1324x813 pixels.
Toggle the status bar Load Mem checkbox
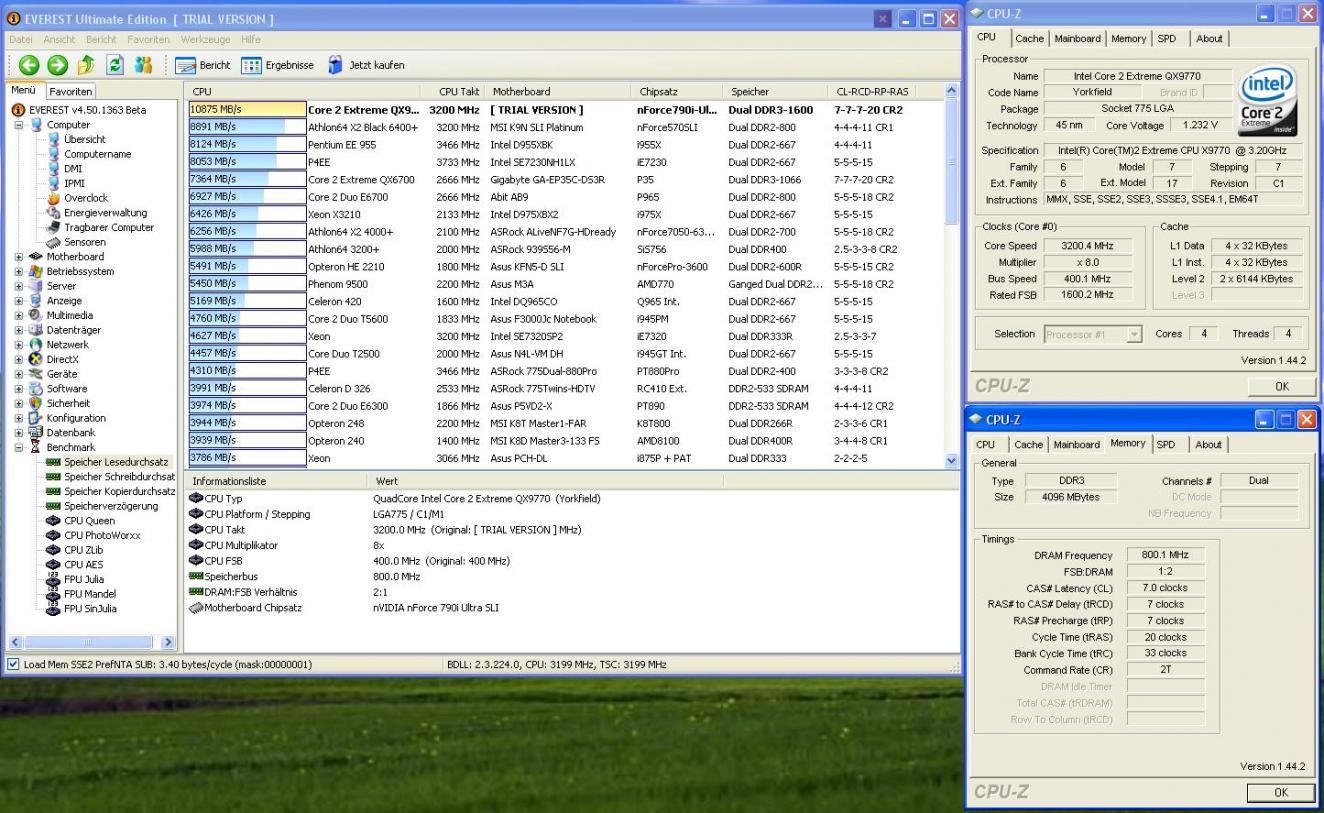pyautogui.click(x=12, y=664)
